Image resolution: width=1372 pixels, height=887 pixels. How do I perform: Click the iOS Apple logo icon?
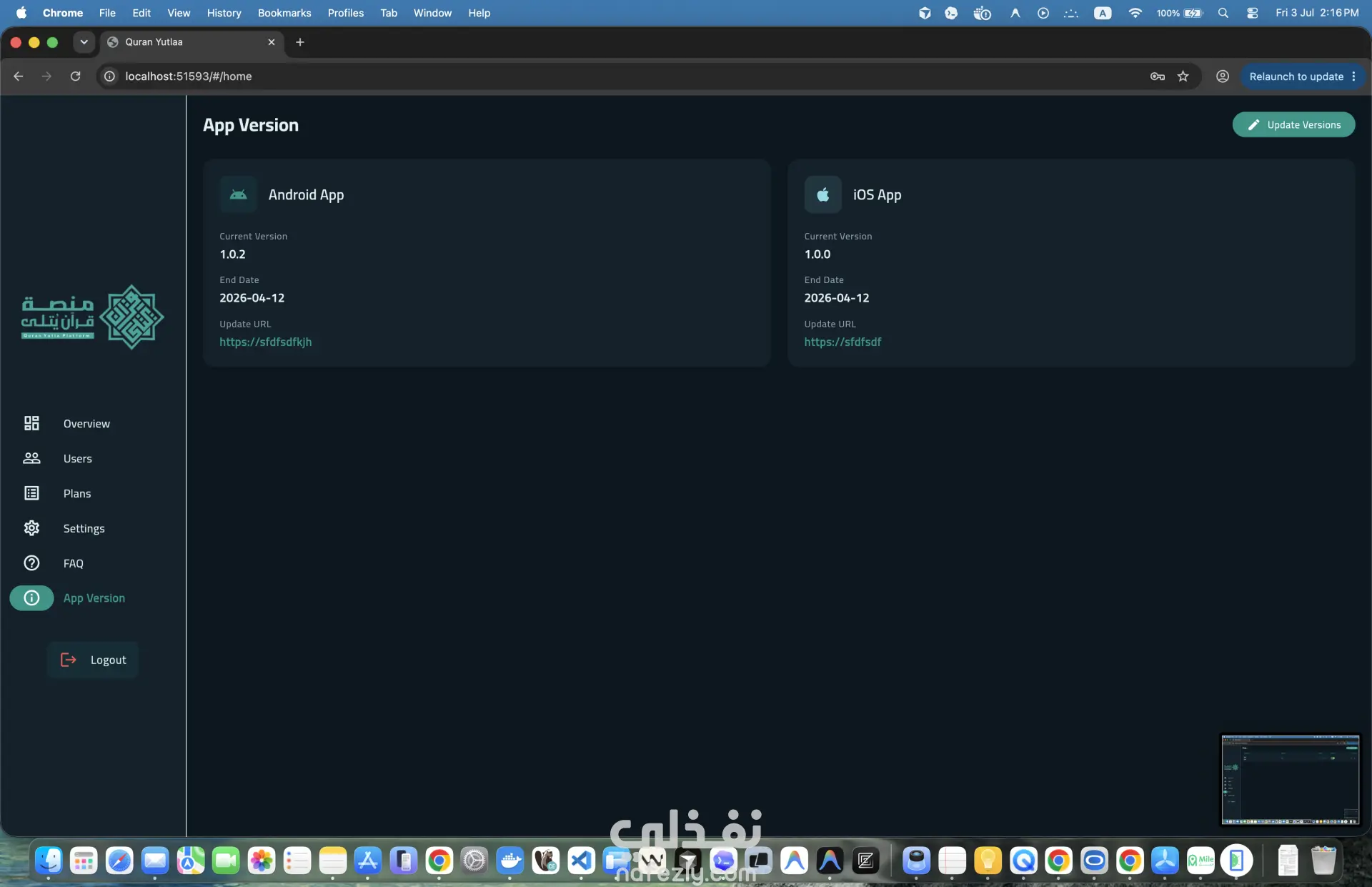coord(822,194)
